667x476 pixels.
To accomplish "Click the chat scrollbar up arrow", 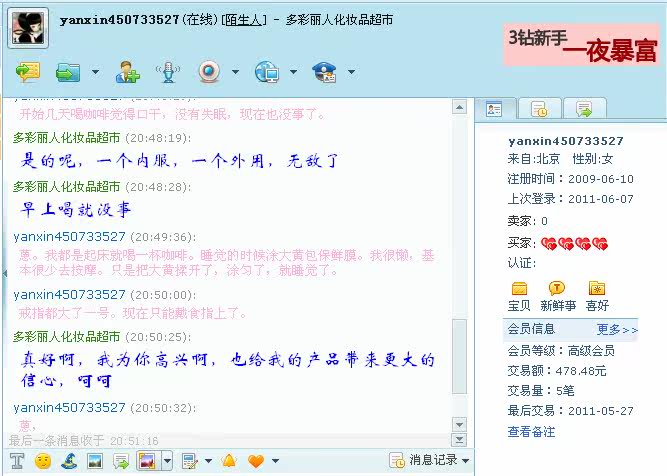I will point(459,107).
